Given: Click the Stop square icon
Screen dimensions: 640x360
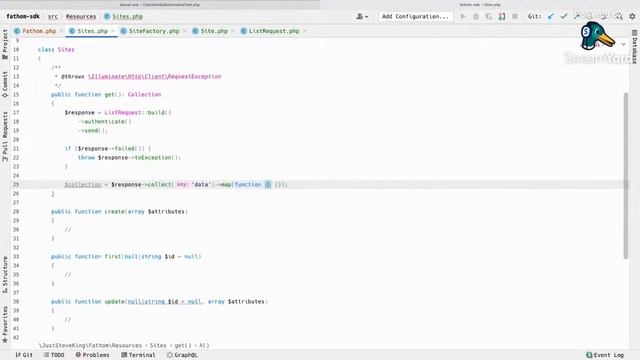Looking at the screenshot, I should [515, 16].
